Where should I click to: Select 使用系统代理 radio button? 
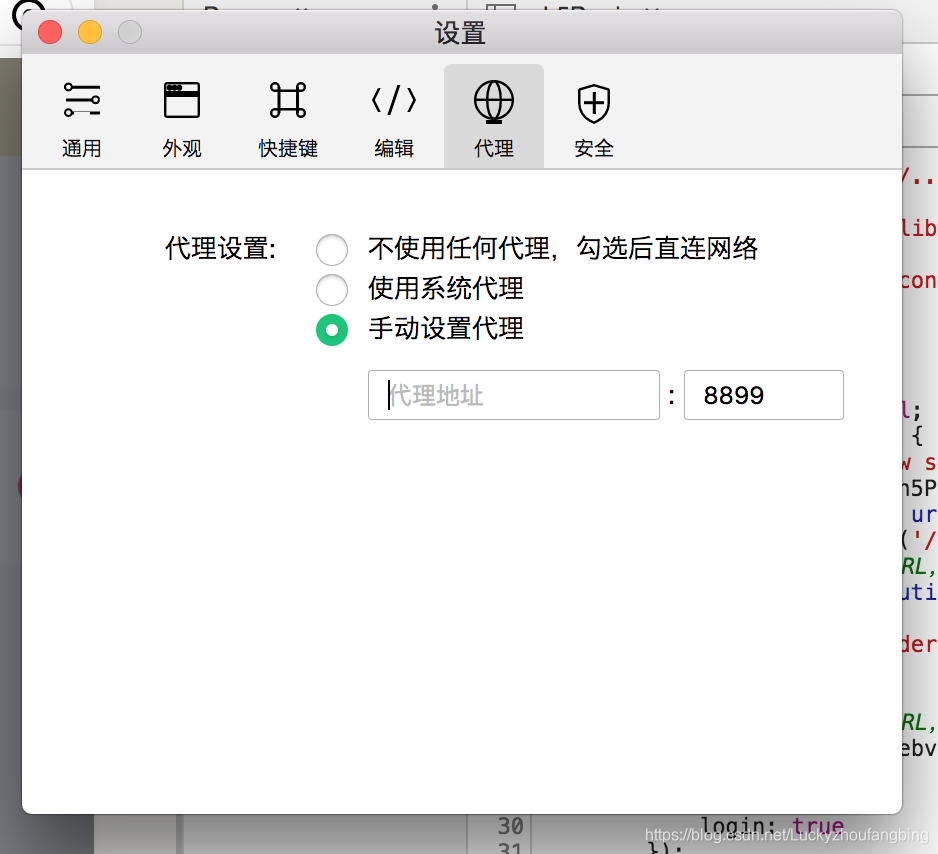point(332,290)
